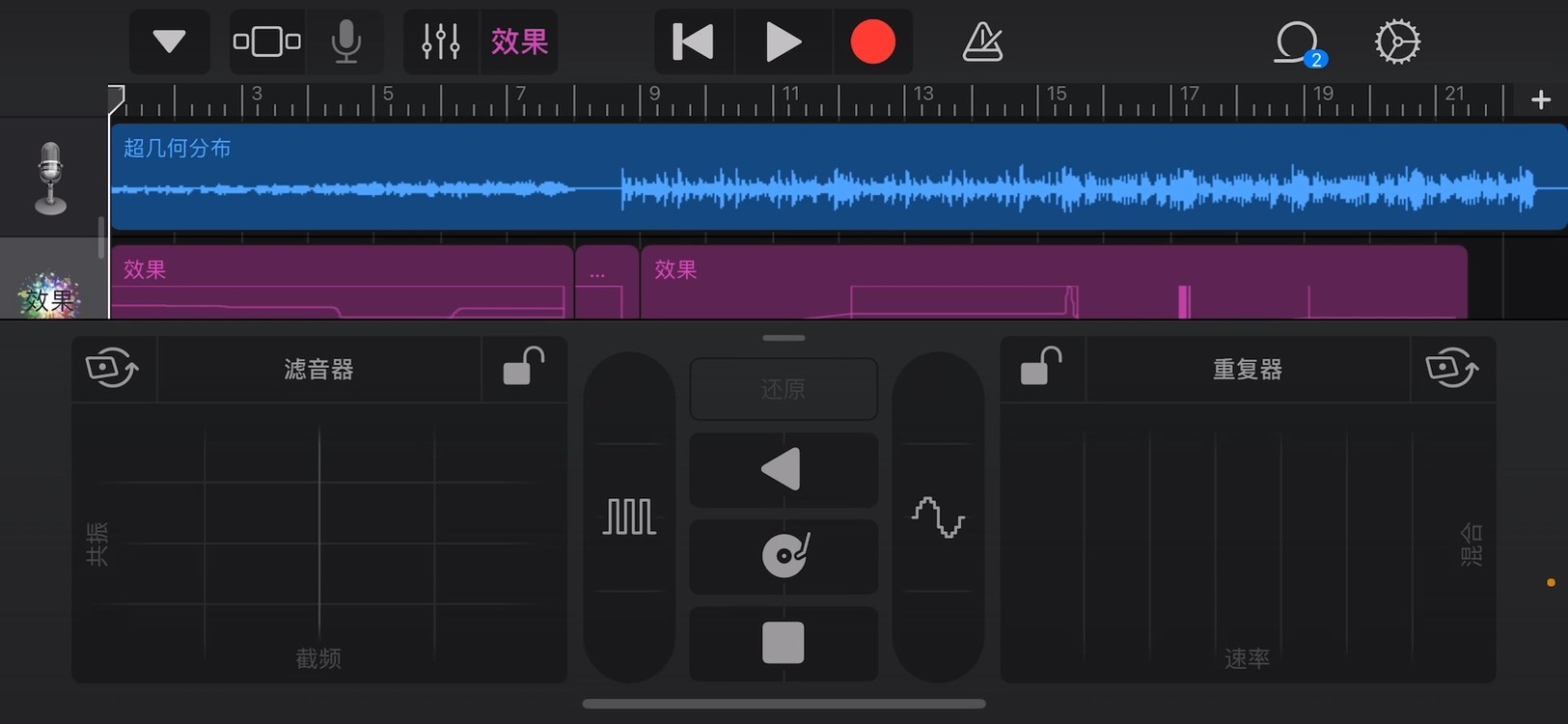Select the 超几何分布 audio region
This screenshot has height=724, width=1568.
click(839, 176)
